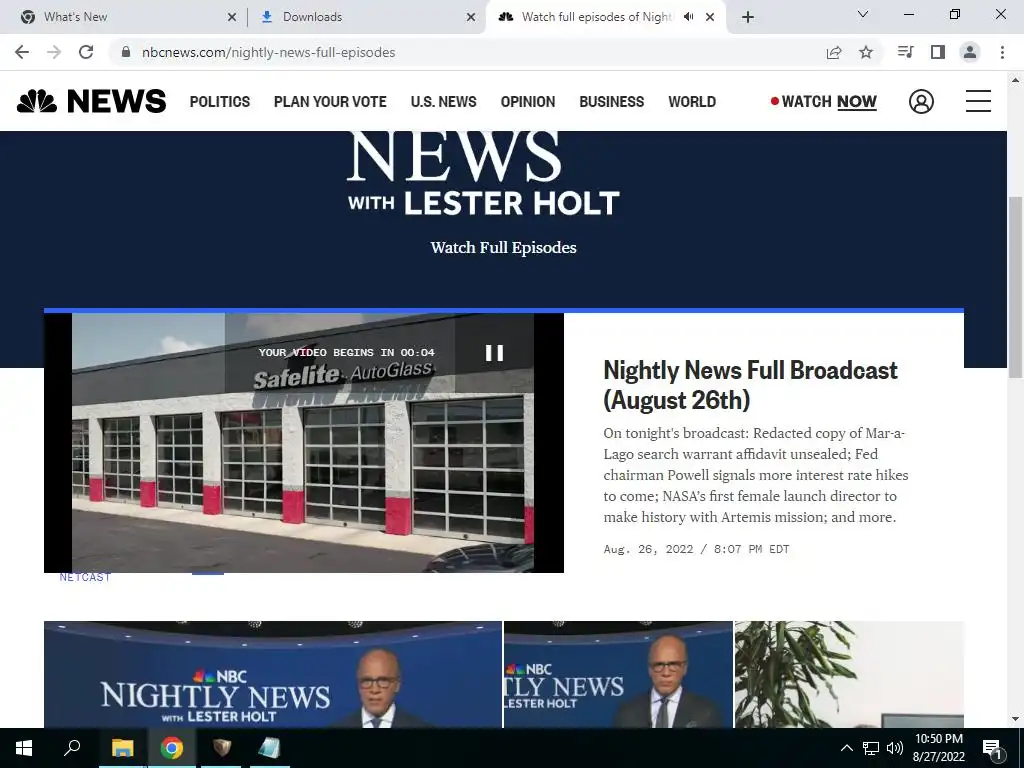Screen dimensions: 1024x768
Task: Click the page vertical scrollbar thumb
Action: 1015,286
